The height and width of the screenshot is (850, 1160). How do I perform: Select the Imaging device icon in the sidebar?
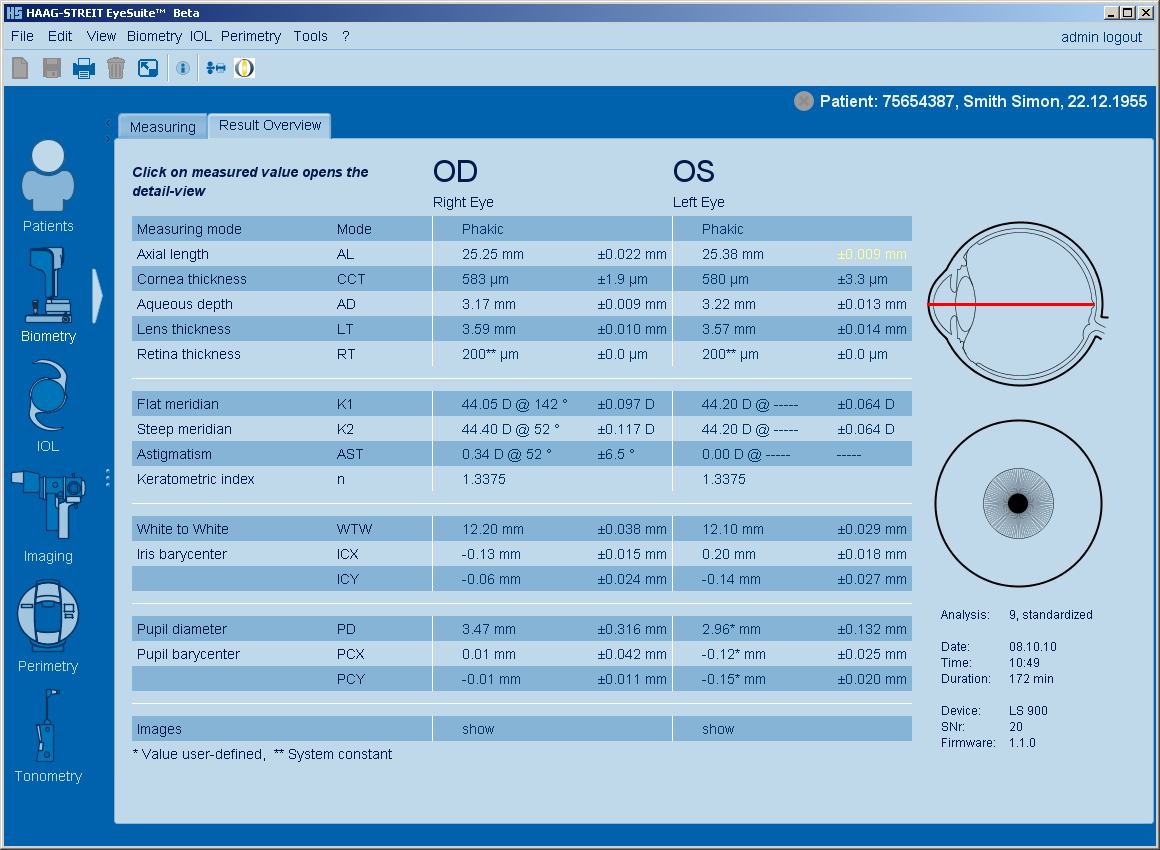coord(48,516)
